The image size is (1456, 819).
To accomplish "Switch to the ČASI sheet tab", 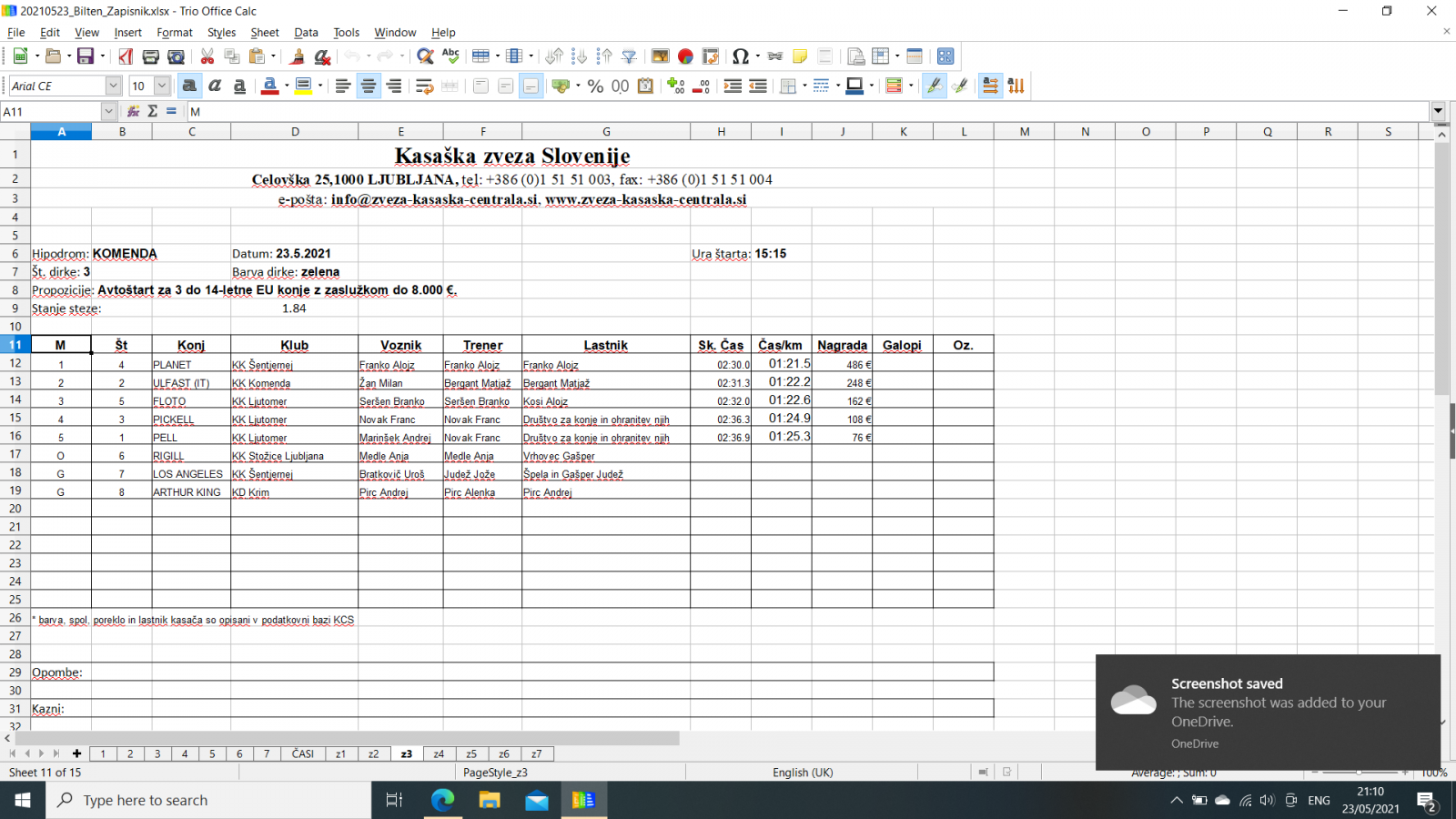I will [302, 753].
